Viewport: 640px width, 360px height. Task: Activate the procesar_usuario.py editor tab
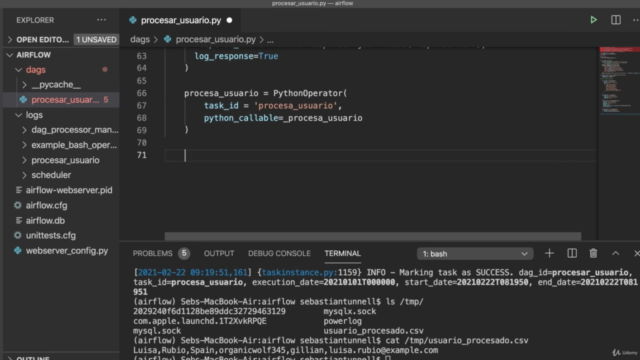click(x=181, y=20)
